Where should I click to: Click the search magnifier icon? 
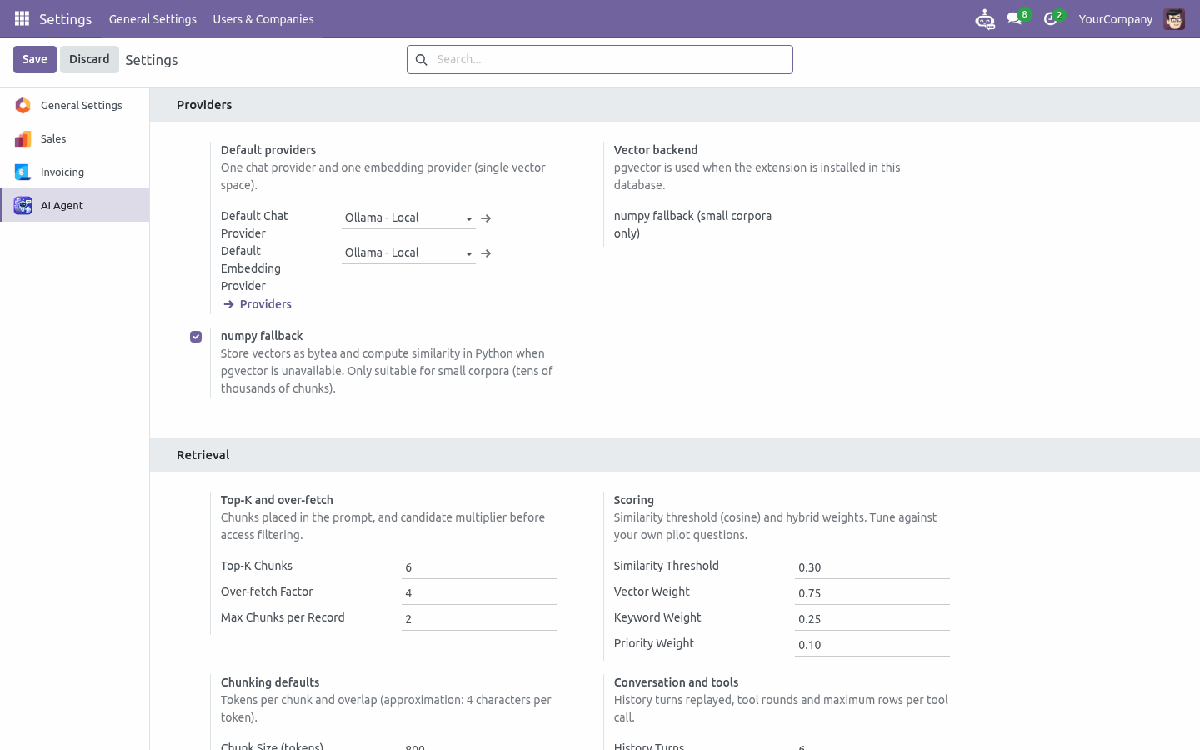click(x=422, y=60)
